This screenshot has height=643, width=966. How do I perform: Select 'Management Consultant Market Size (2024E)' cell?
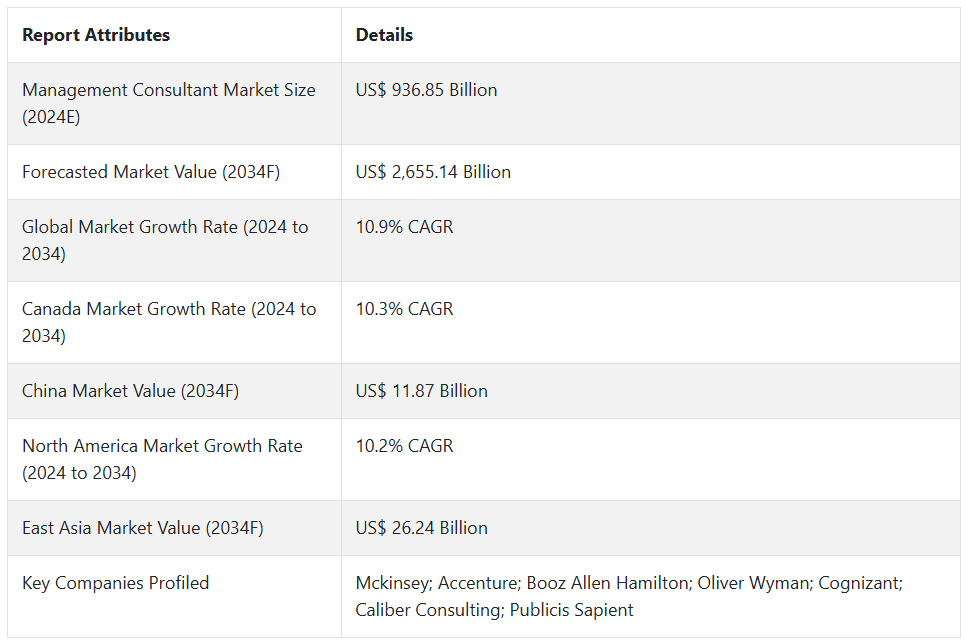168,103
